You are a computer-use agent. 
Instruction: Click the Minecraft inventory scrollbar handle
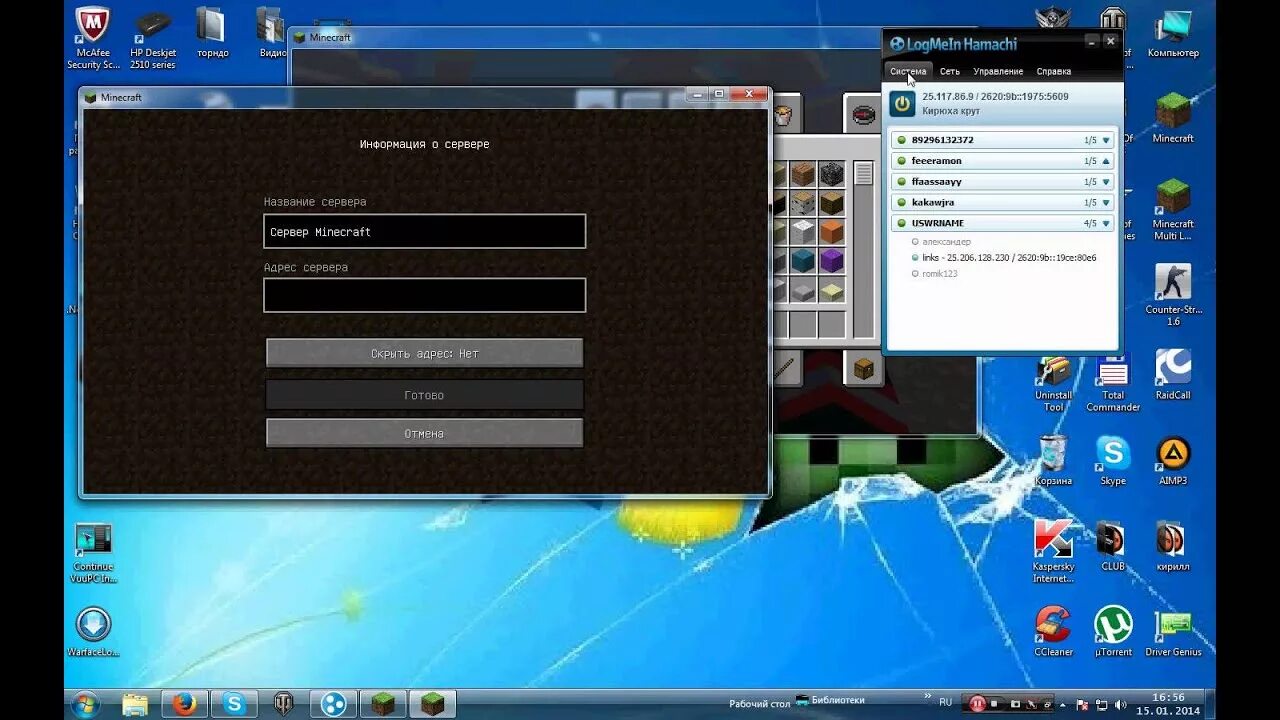[863, 174]
